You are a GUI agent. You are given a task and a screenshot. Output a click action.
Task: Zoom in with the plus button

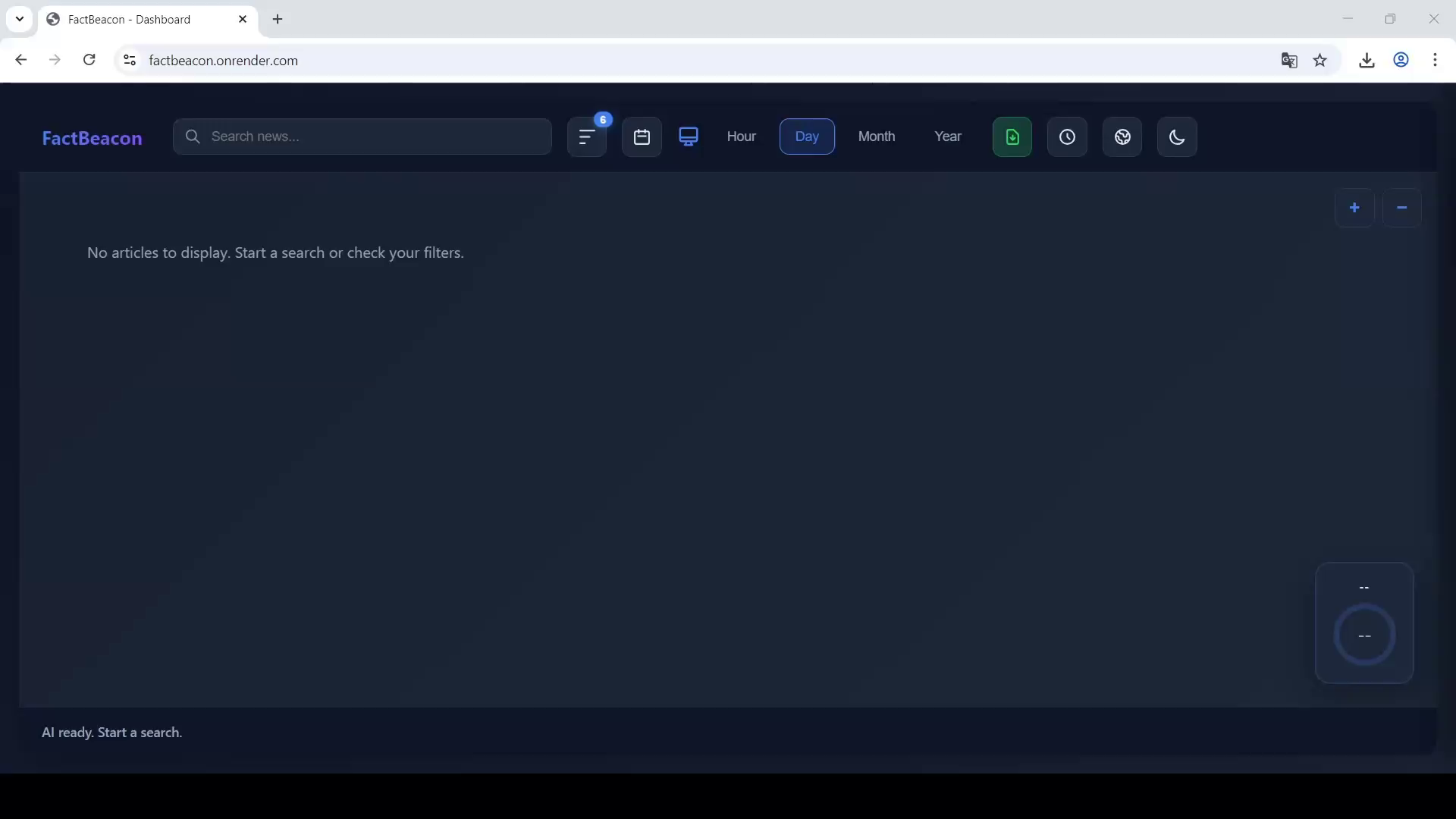click(1354, 208)
